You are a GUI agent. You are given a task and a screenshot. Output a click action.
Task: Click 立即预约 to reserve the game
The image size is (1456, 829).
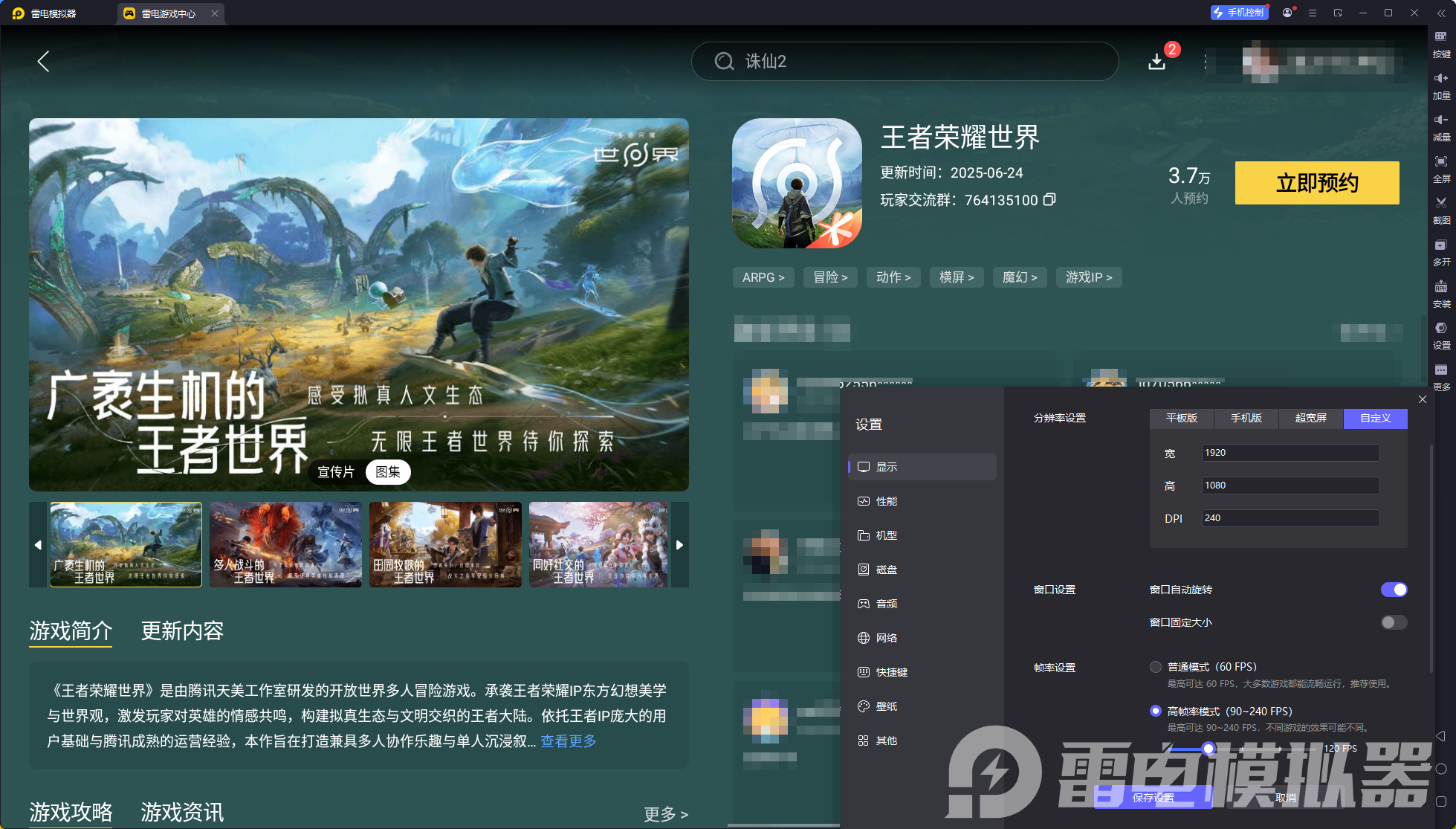coord(1316,183)
